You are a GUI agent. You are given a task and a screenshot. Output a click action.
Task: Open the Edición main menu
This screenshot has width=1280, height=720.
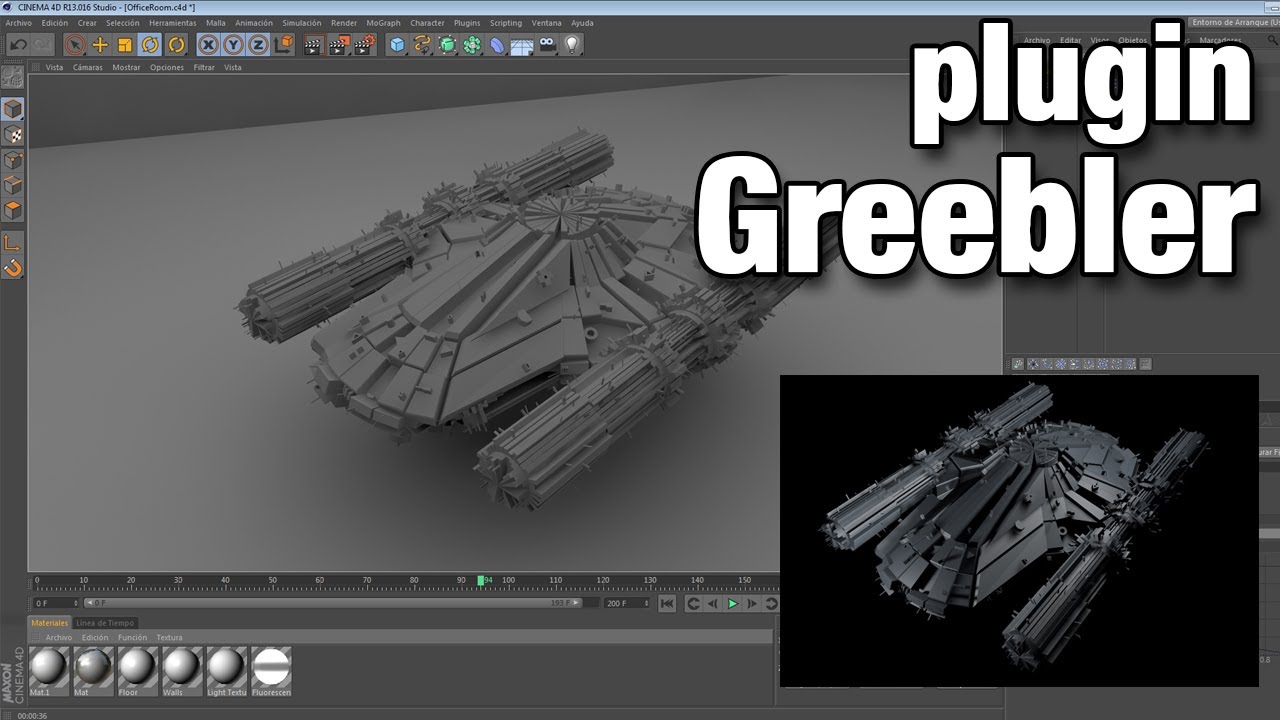click(55, 22)
